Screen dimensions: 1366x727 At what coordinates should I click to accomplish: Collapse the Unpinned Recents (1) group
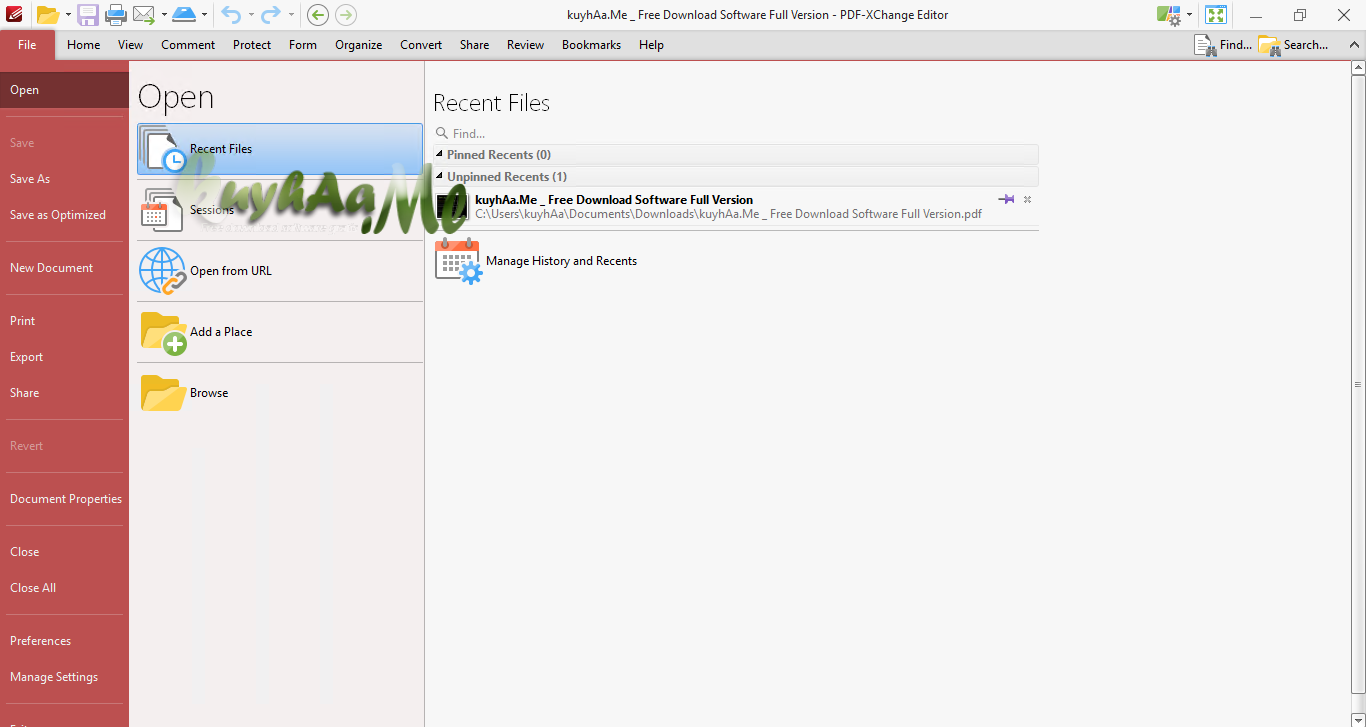[440, 177]
